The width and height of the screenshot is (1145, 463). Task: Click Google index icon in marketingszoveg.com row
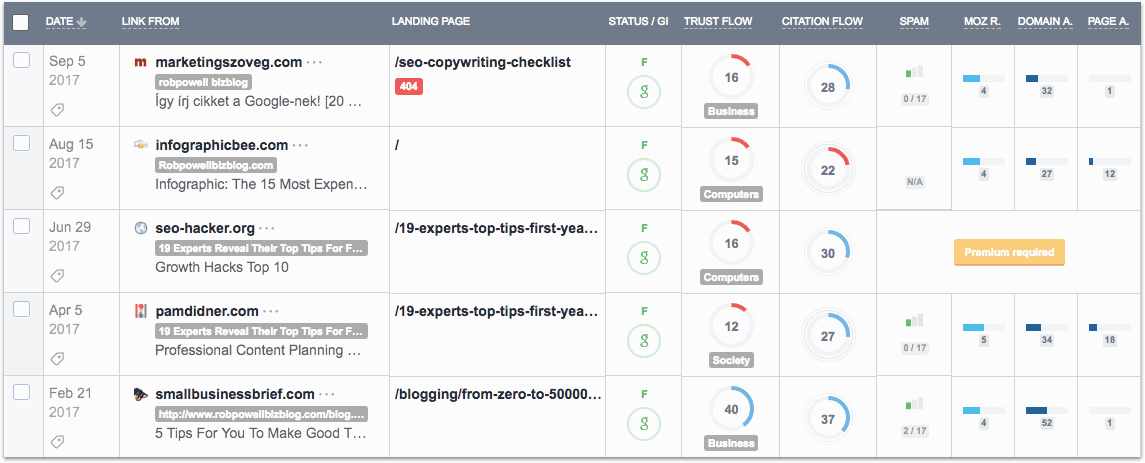644,91
